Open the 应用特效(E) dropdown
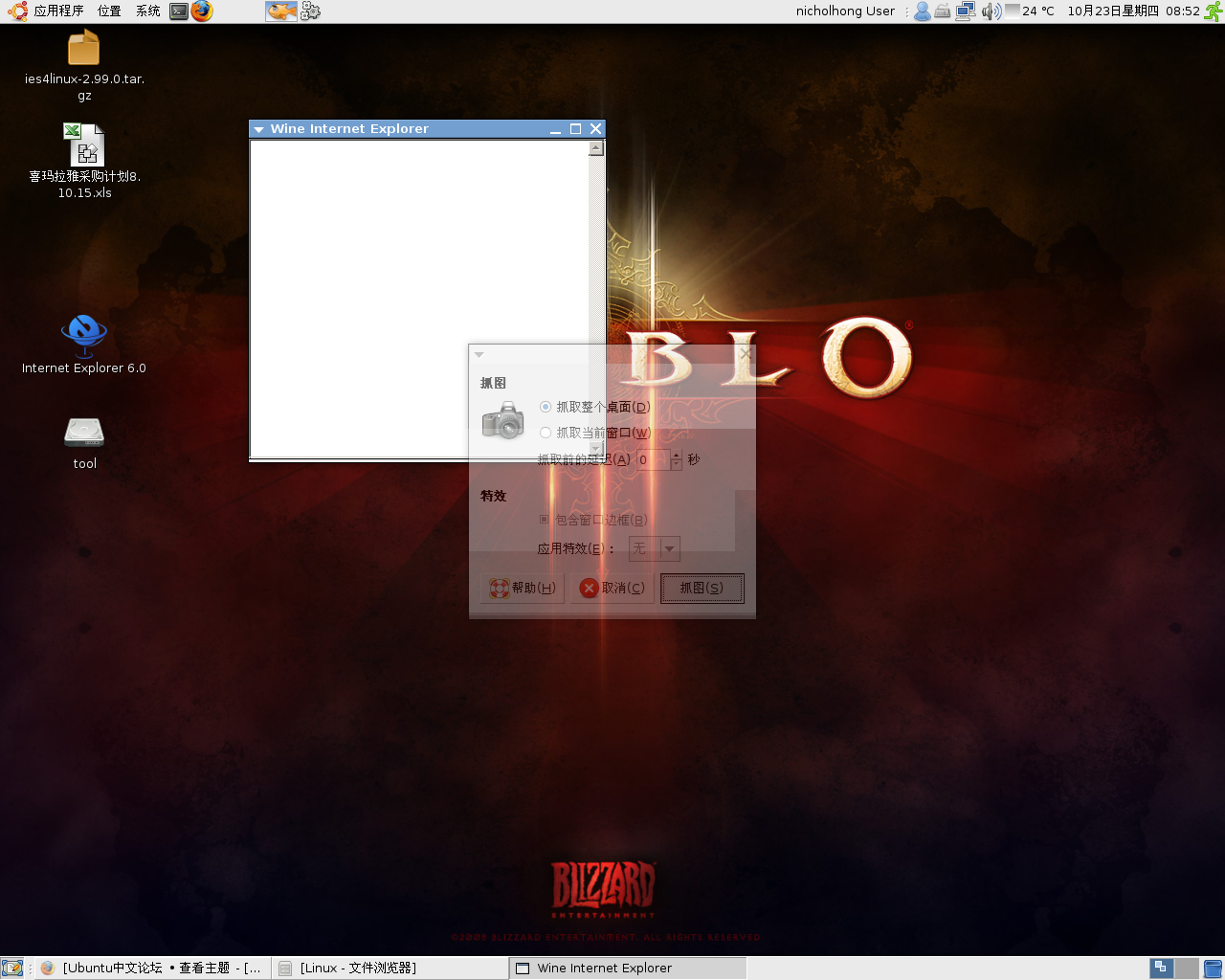This screenshot has height=980, width=1225. 655,548
